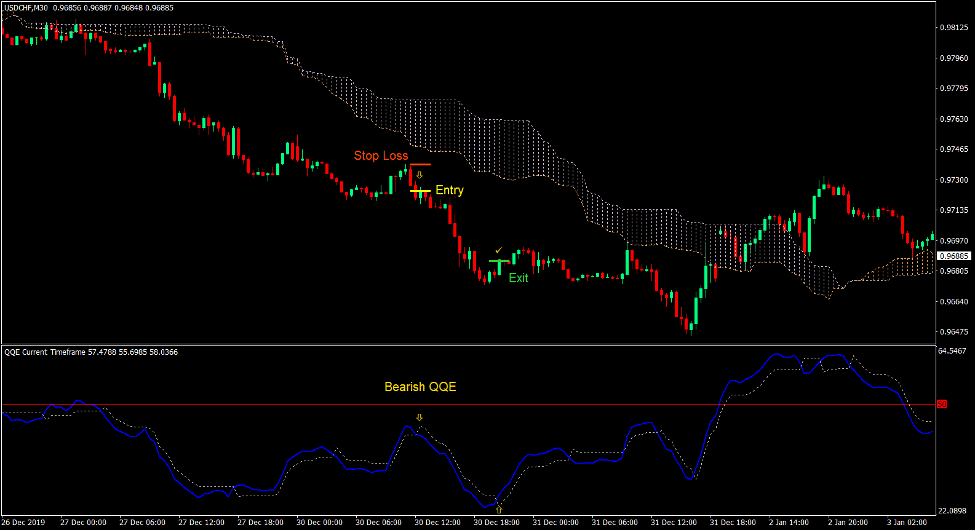Click the 30 Dec 12:00 time label

point(437,522)
